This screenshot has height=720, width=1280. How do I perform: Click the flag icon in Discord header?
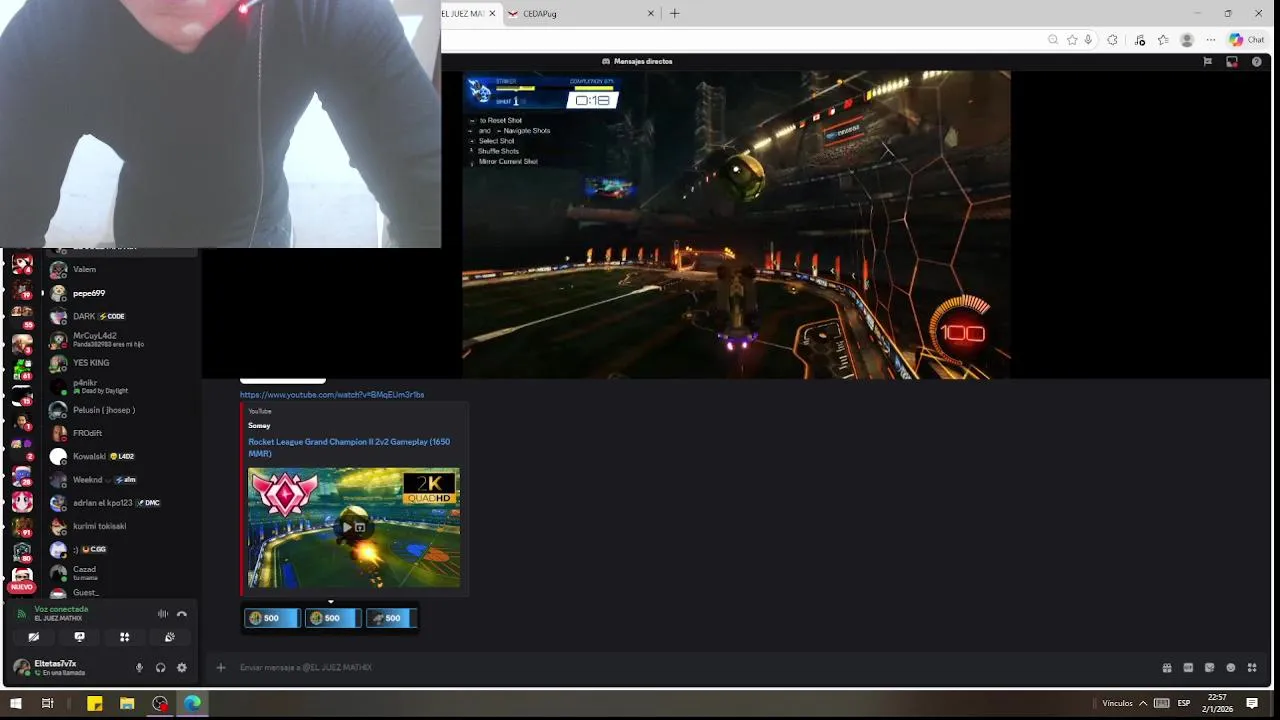click(x=1207, y=61)
